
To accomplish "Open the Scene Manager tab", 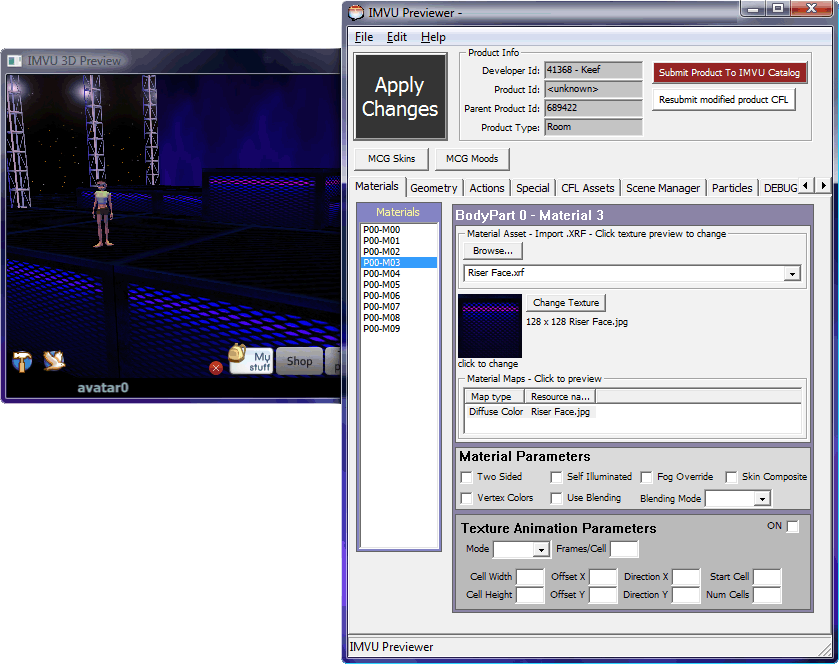I will [x=662, y=188].
